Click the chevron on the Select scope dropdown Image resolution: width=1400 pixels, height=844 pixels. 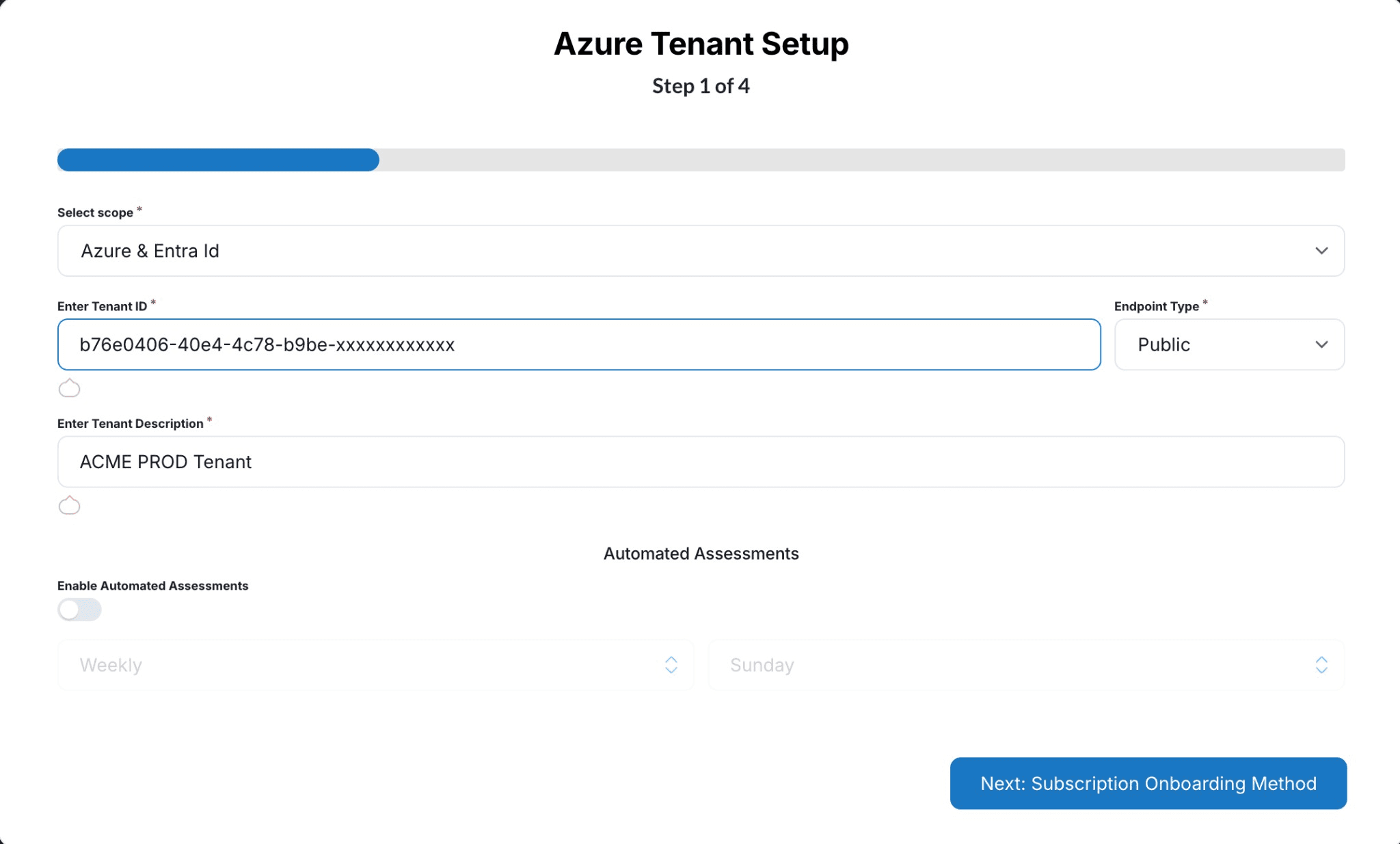[1321, 250]
